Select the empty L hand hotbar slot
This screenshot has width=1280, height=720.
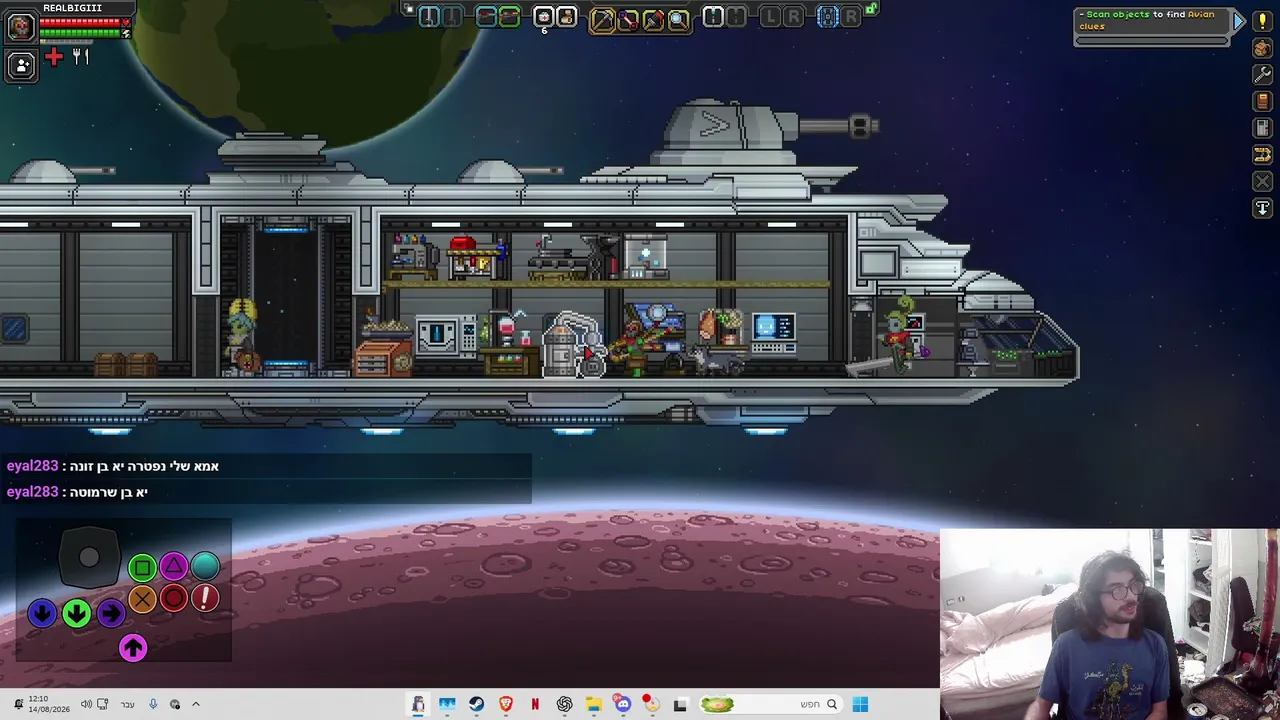tap(771, 16)
